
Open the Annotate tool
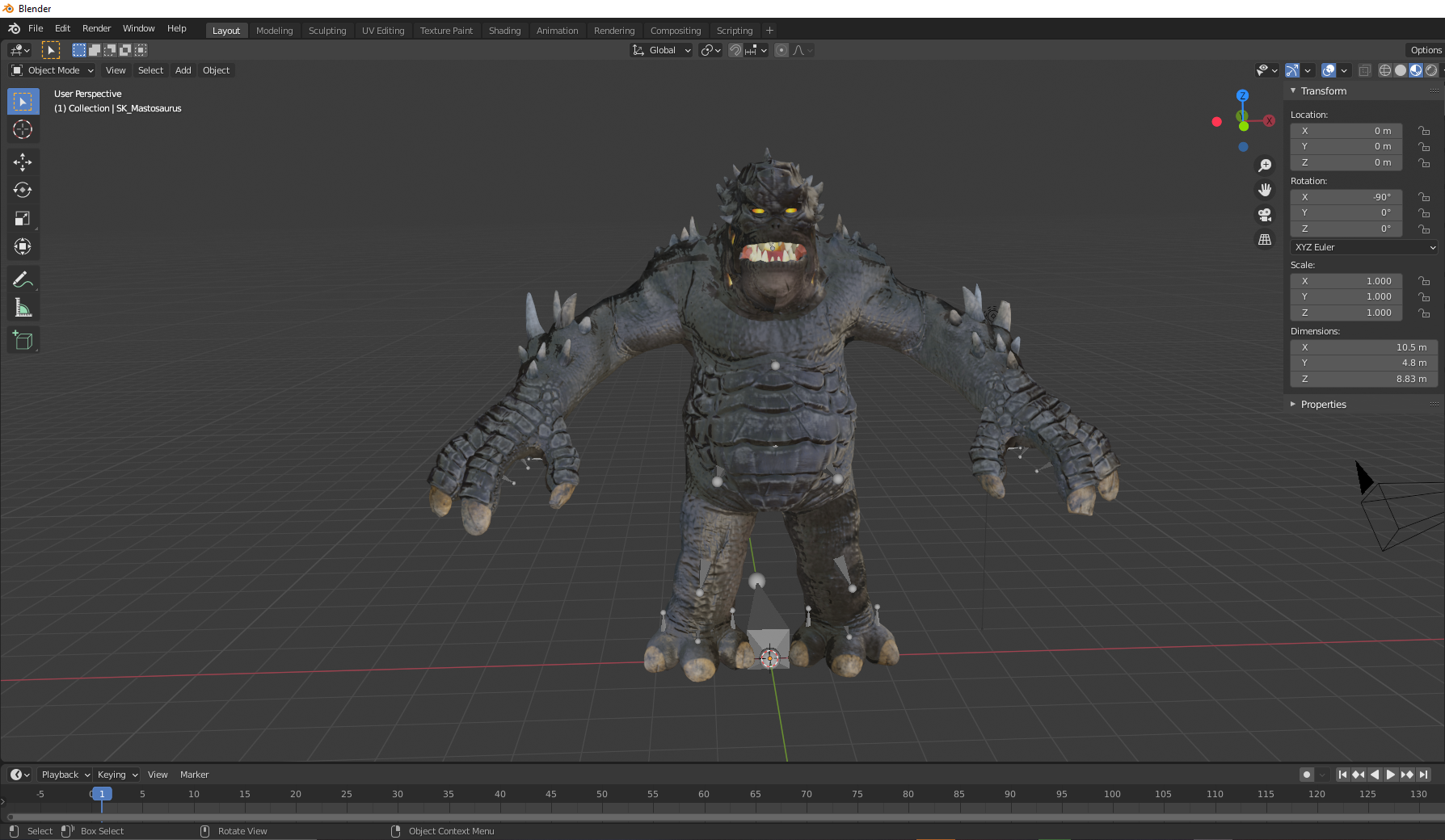click(23, 279)
